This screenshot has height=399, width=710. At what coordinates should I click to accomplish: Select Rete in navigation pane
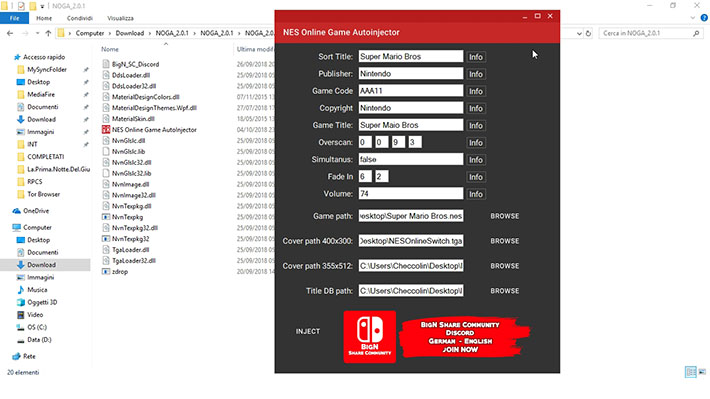[x=29, y=356]
